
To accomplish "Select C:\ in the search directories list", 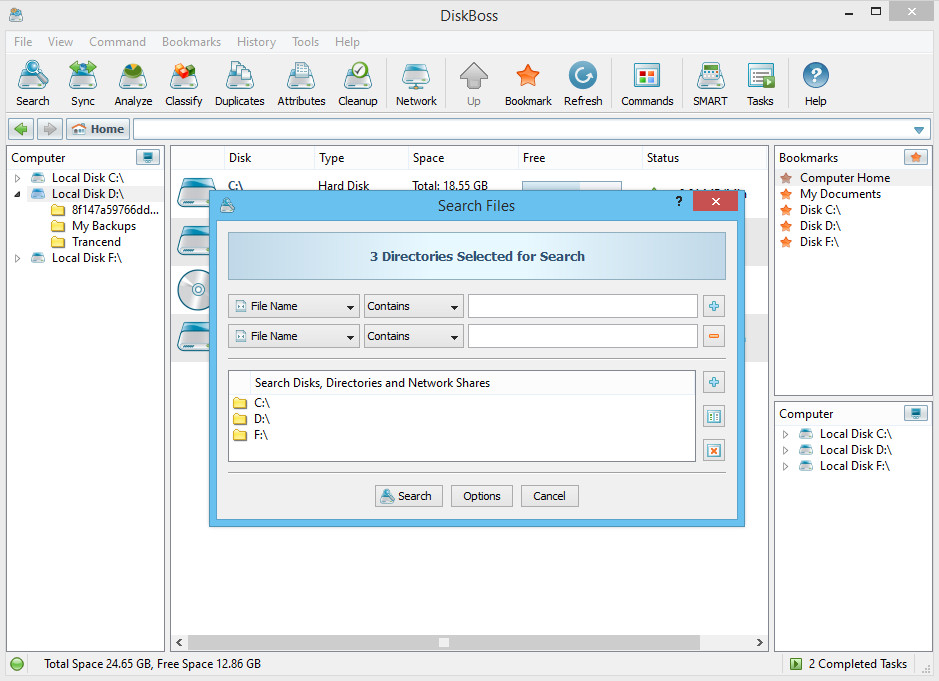I will 262,402.
